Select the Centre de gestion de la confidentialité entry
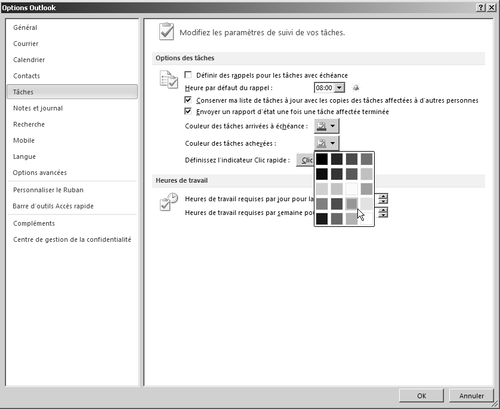Viewport: 500px width, 409px height. pyautogui.click(x=72, y=239)
